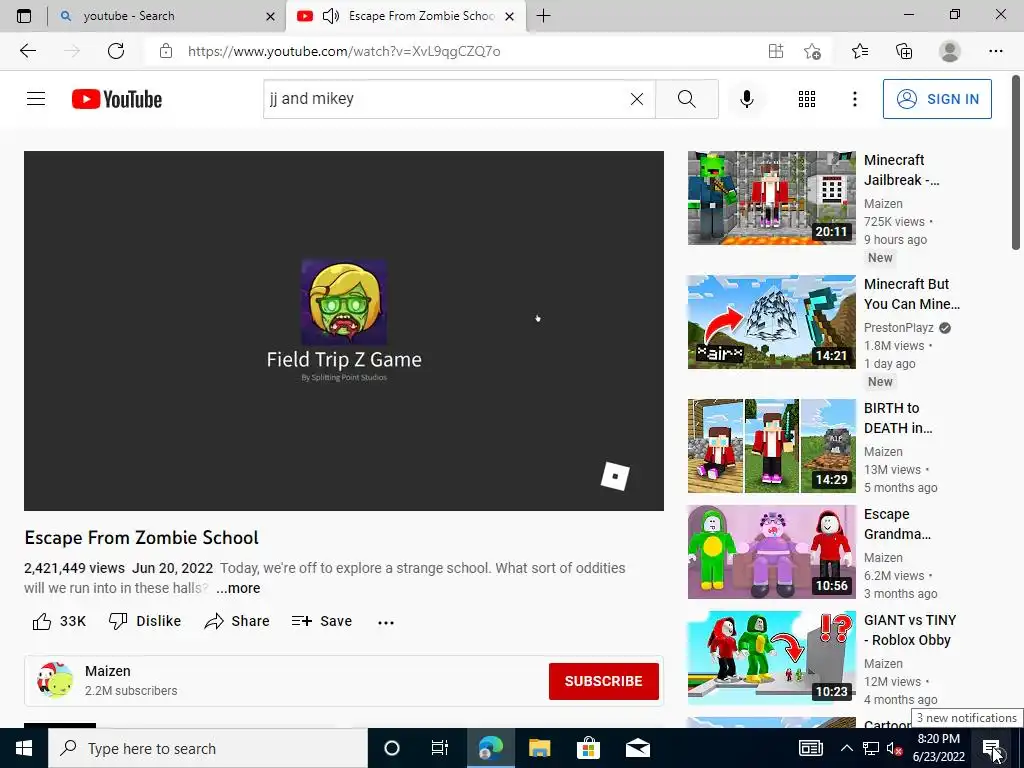Open Minecraft Jailbreak video thumbnail
The image size is (1024, 768).
coord(771,198)
